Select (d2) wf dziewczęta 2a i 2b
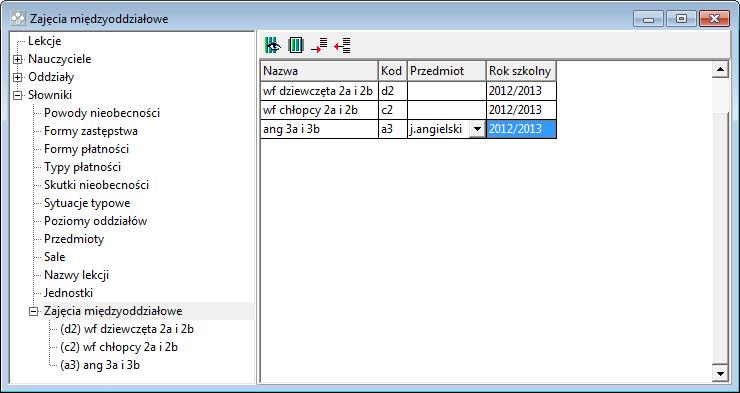The height and width of the screenshot is (393, 740). point(127,329)
